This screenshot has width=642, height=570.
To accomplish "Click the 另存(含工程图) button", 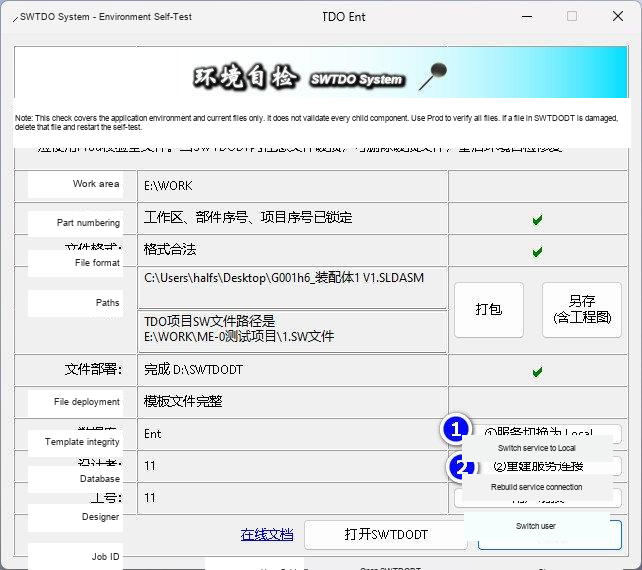I will pyautogui.click(x=581, y=310).
